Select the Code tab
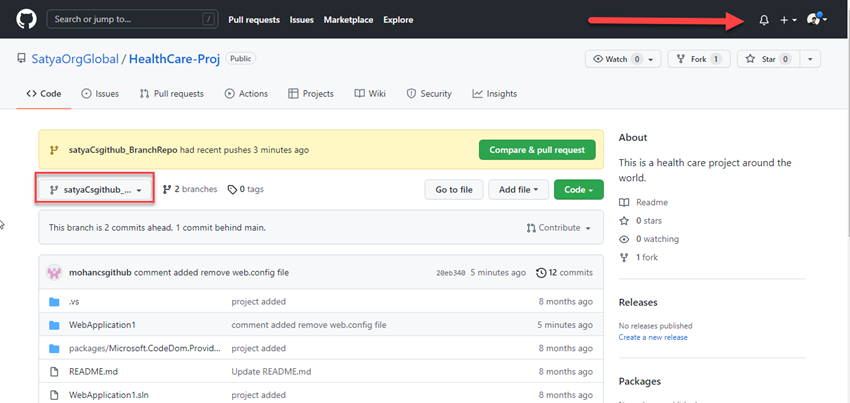This screenshot has width=850, height=403. pos(44,94)
